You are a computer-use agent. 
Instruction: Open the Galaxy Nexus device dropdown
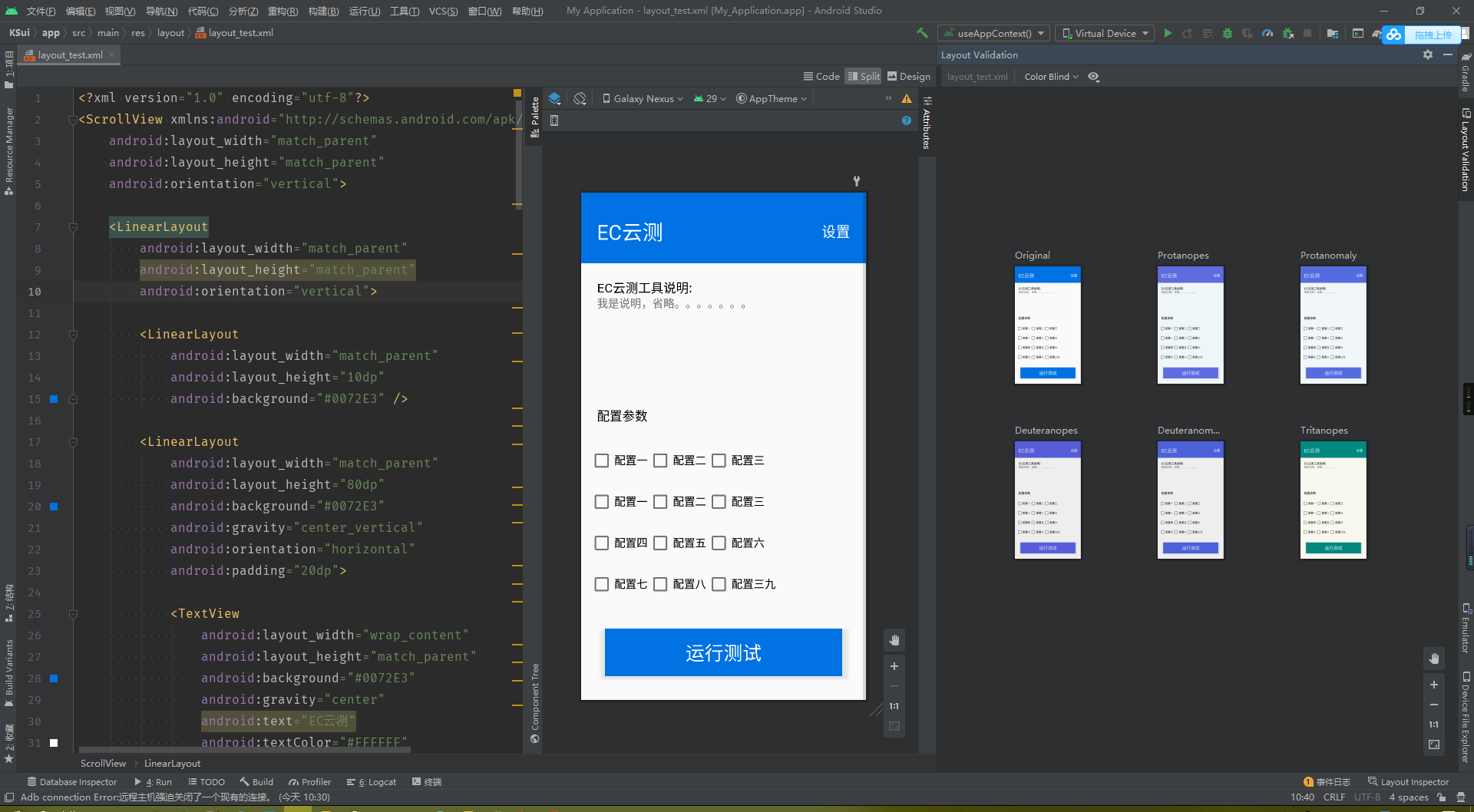[x=643, y=98]
